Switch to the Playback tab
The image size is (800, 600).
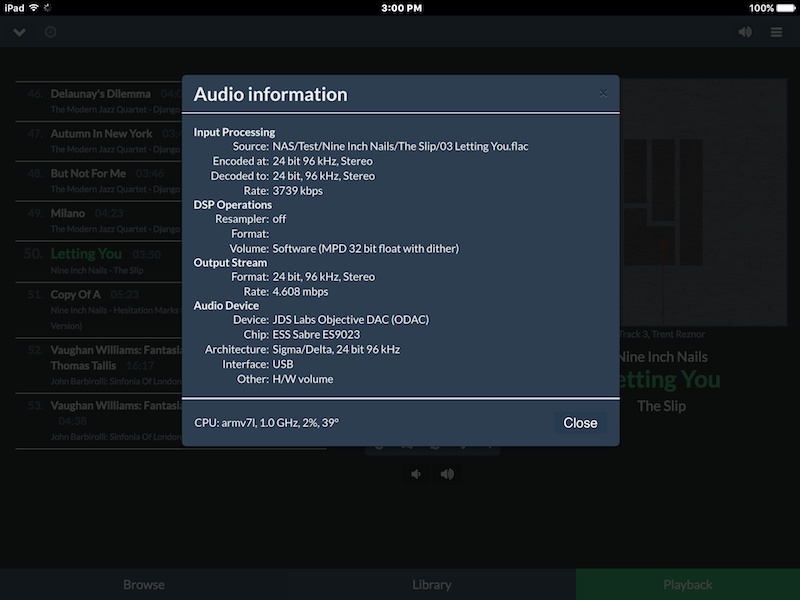pos(688,585)
